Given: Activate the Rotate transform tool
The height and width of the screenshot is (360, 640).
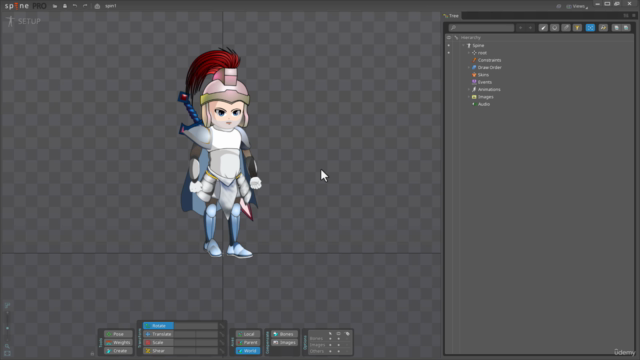Looking at the screenshot, I should tap(158, 326).
